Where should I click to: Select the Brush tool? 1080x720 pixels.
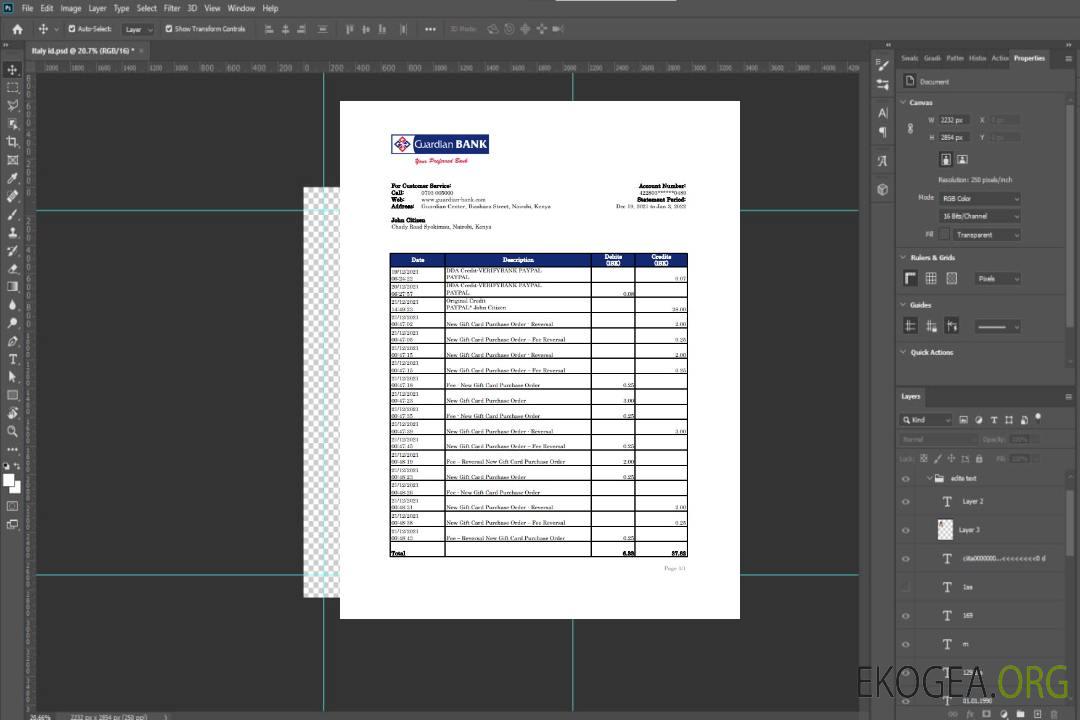point(12,214)
